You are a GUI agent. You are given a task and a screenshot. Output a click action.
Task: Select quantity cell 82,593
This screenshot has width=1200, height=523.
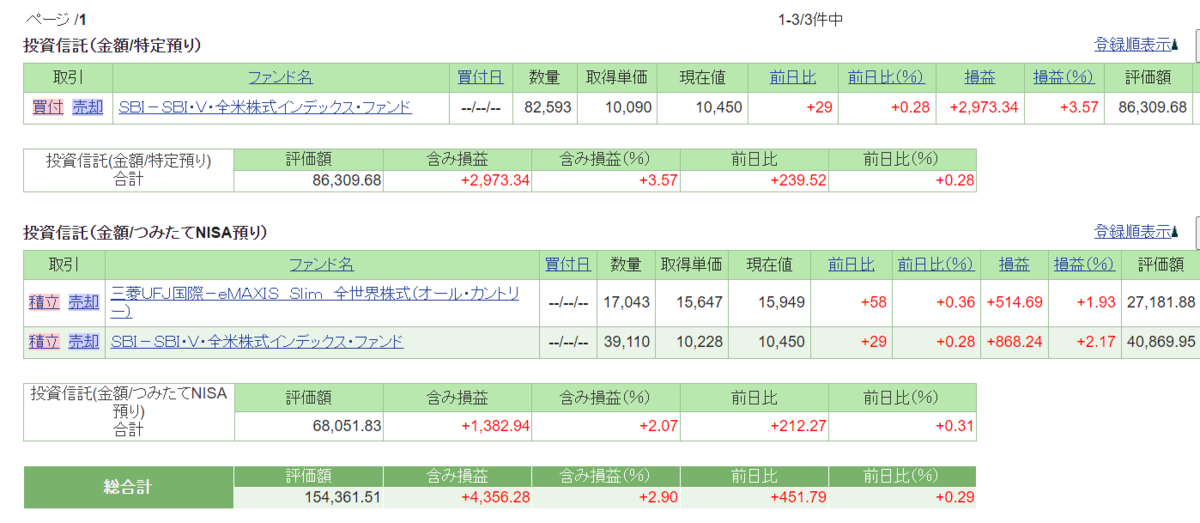(x=547, y=107)
